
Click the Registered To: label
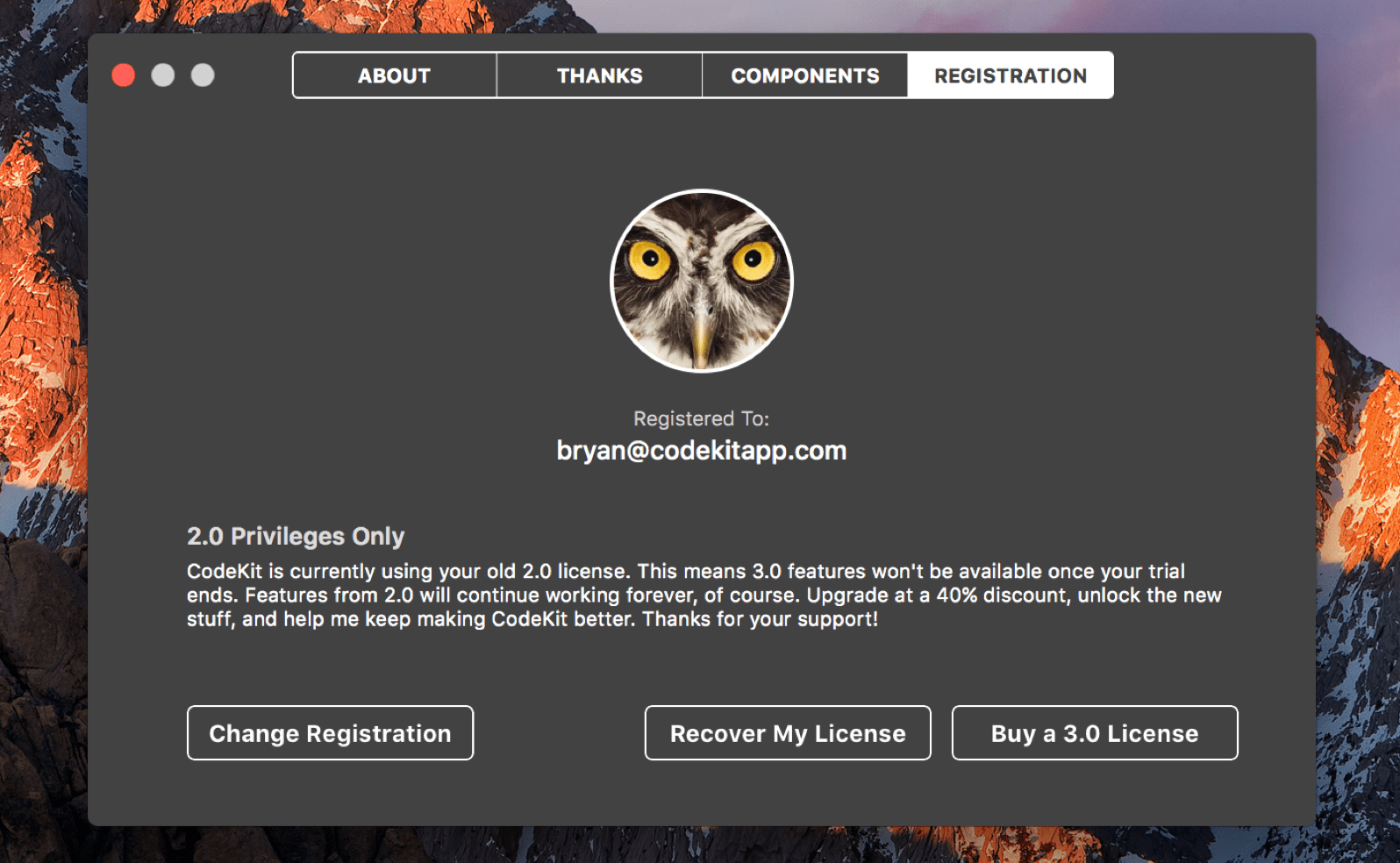pos(702,418)
